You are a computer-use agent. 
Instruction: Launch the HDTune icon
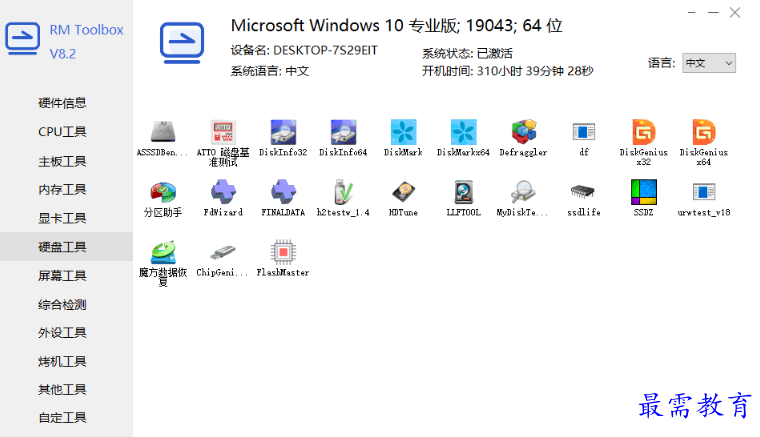(x=403, y=192)
